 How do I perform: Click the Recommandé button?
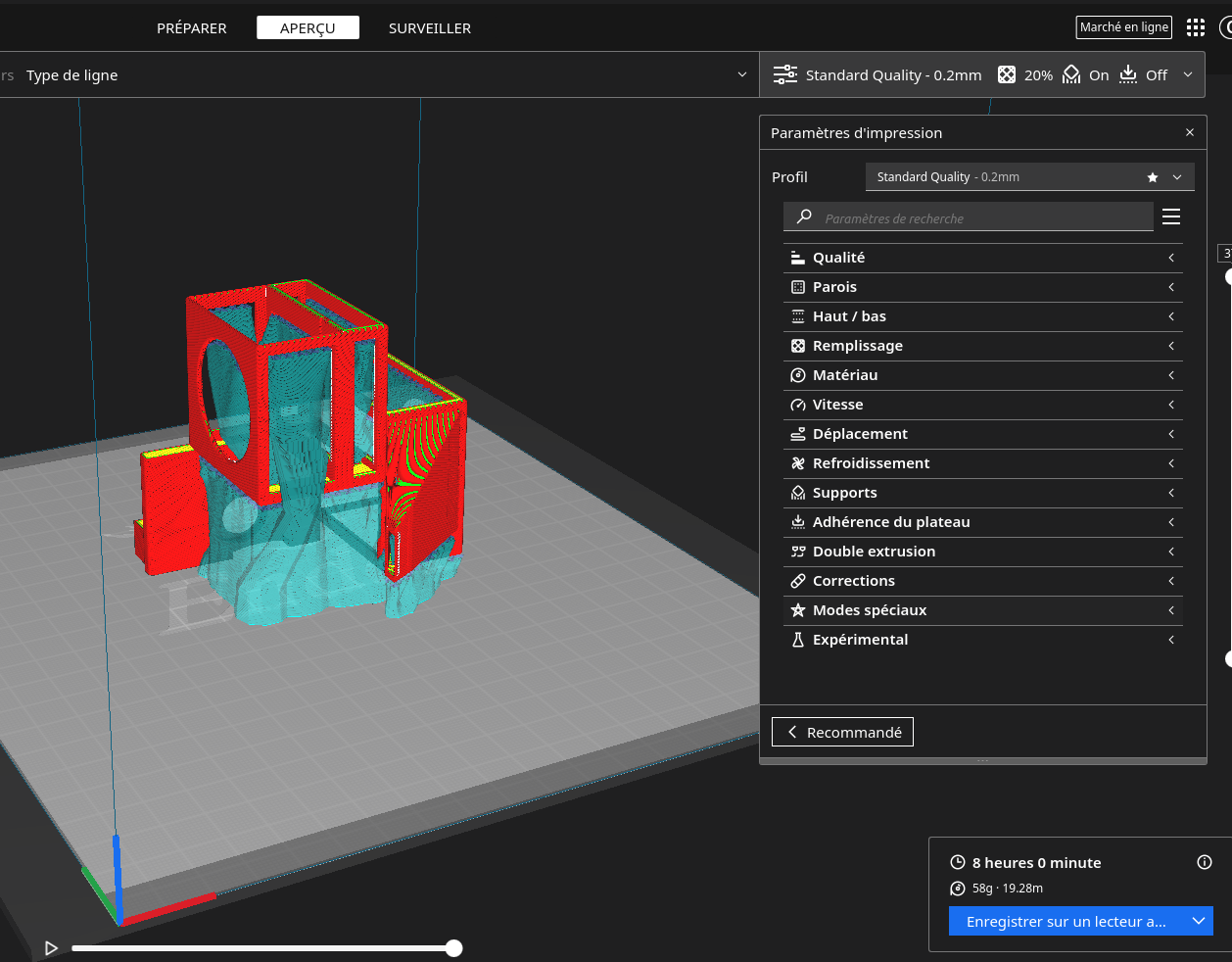(842, 732)
